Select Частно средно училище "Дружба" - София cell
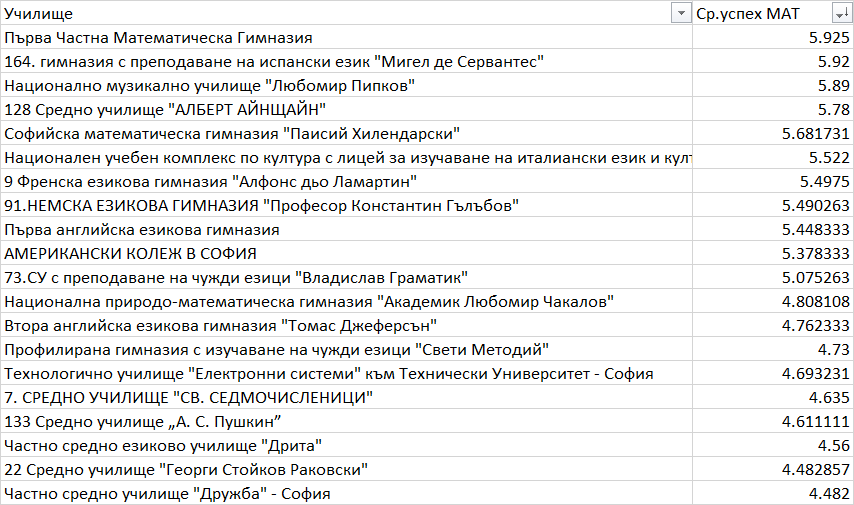854x505 pixels. (x=167, y=494)
